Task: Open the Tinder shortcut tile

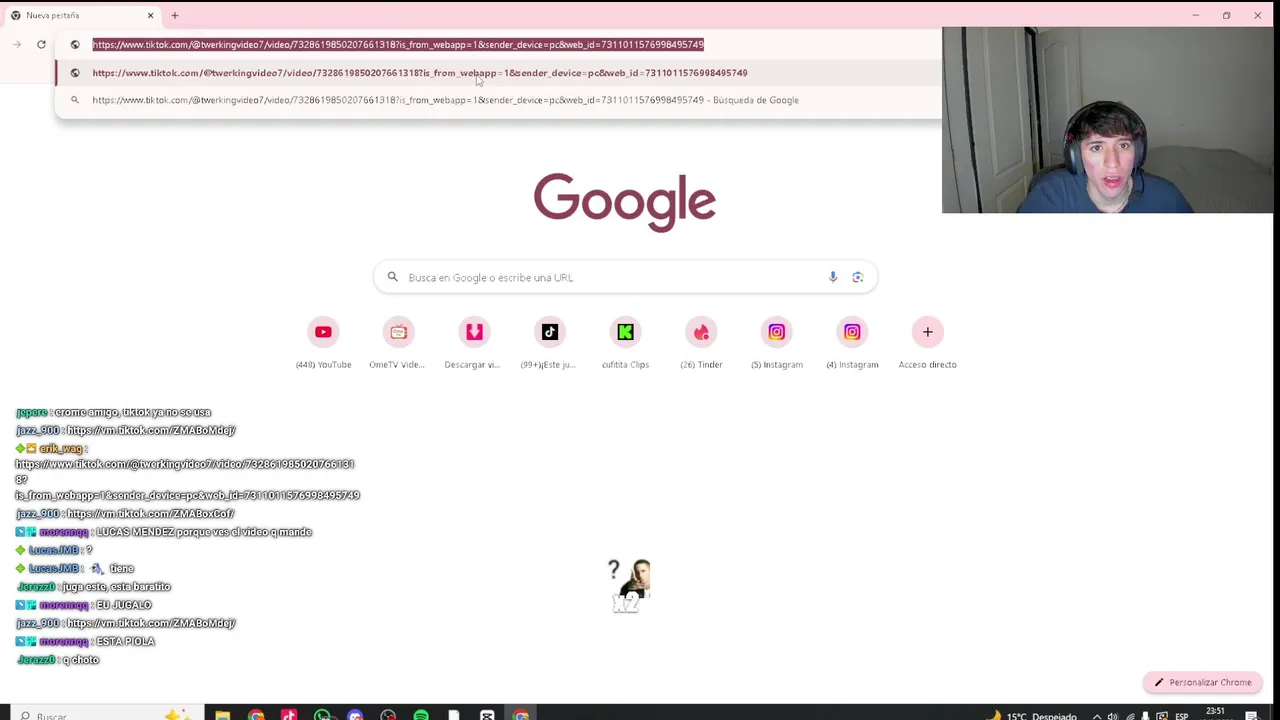Action: (701, 343)
